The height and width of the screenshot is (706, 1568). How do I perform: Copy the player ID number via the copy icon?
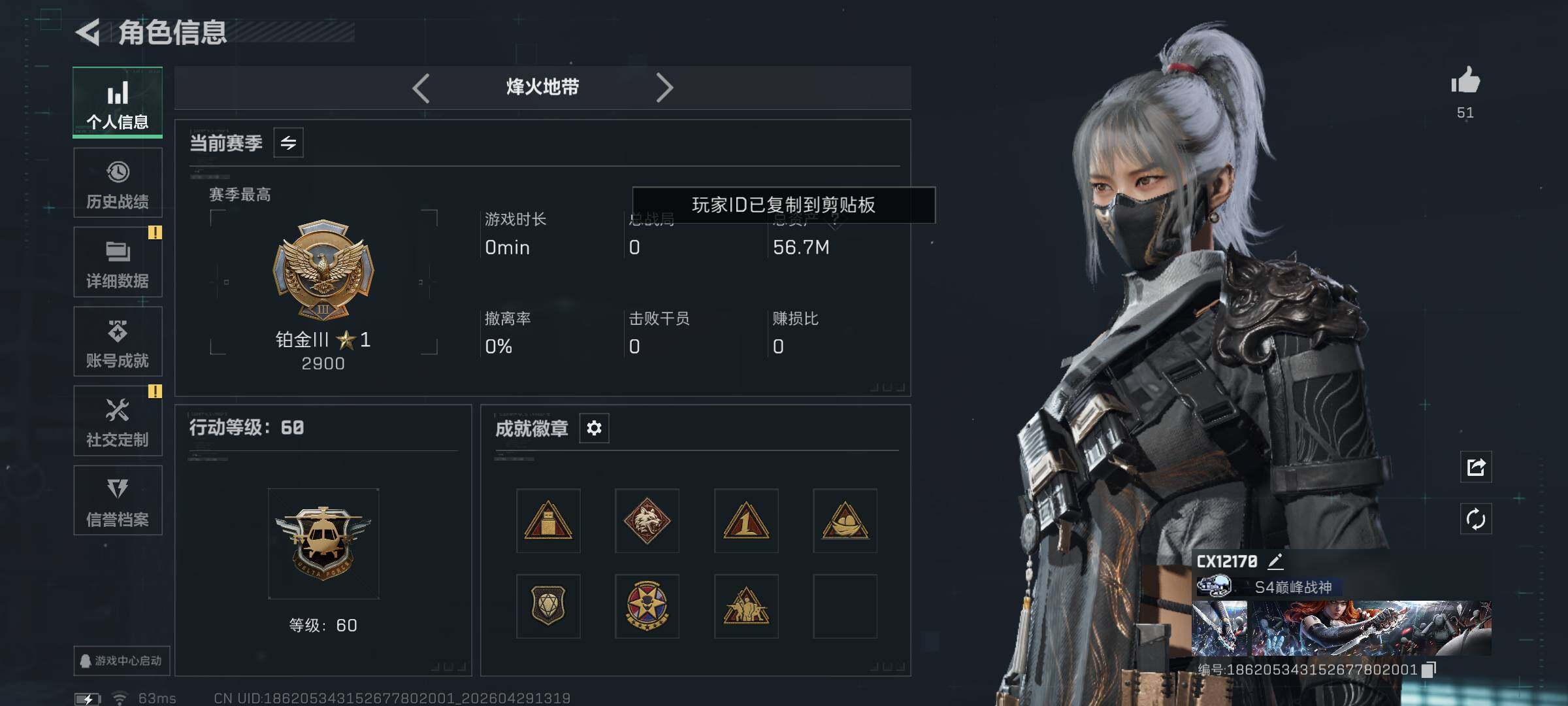click(1429, 669)
